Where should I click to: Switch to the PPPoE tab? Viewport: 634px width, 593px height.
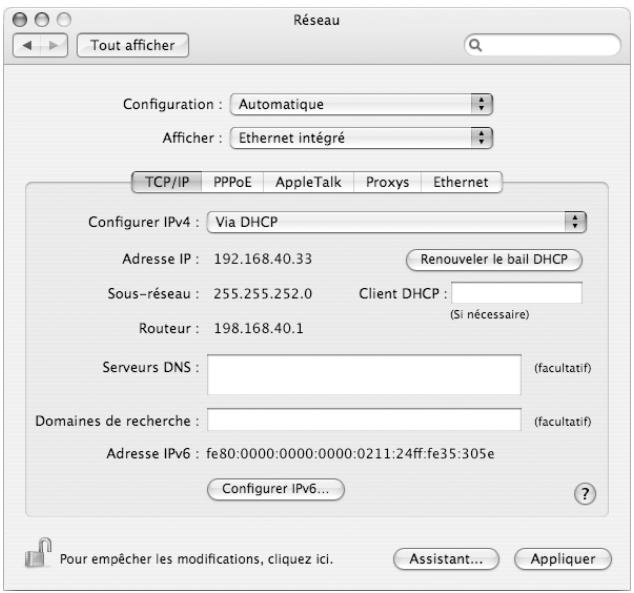pos(232,182)
